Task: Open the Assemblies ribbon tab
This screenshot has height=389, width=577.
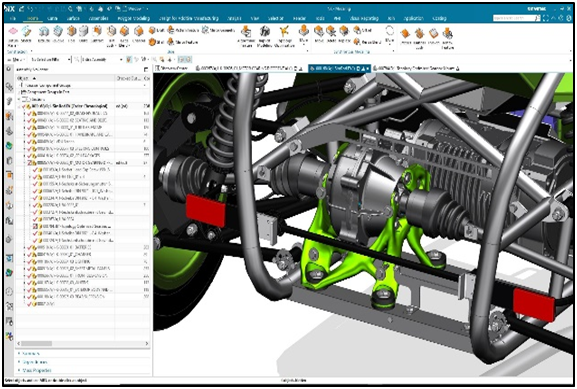Action: coord(99,18)
